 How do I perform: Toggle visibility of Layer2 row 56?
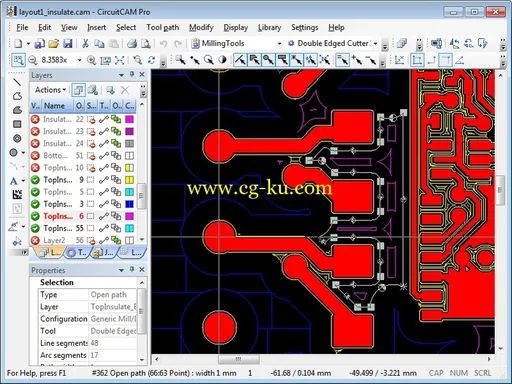(35, 240)
